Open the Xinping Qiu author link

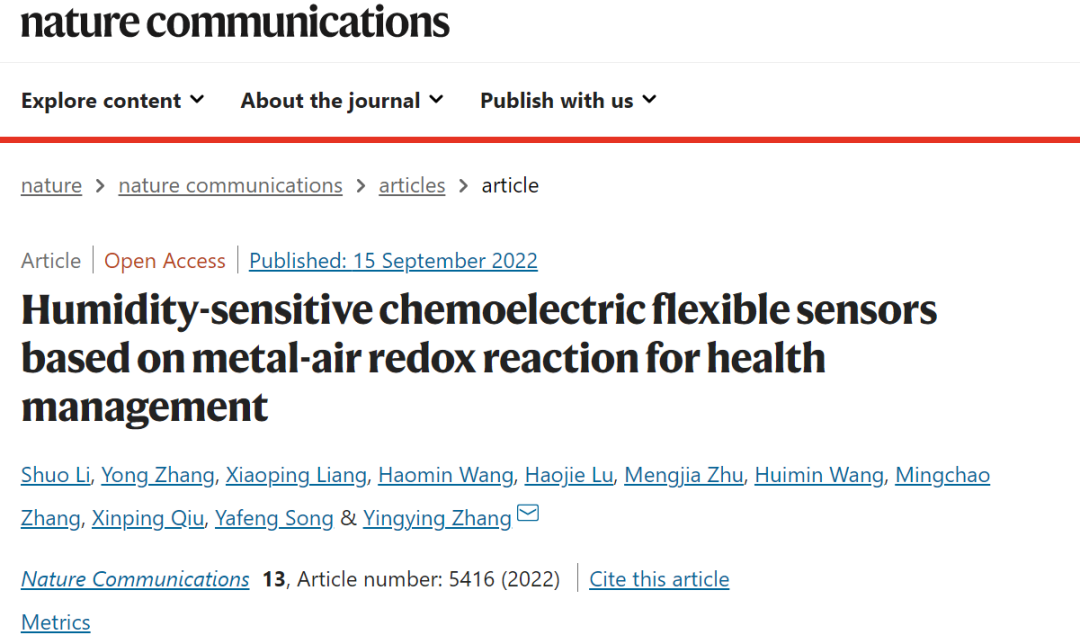point(147,518)
